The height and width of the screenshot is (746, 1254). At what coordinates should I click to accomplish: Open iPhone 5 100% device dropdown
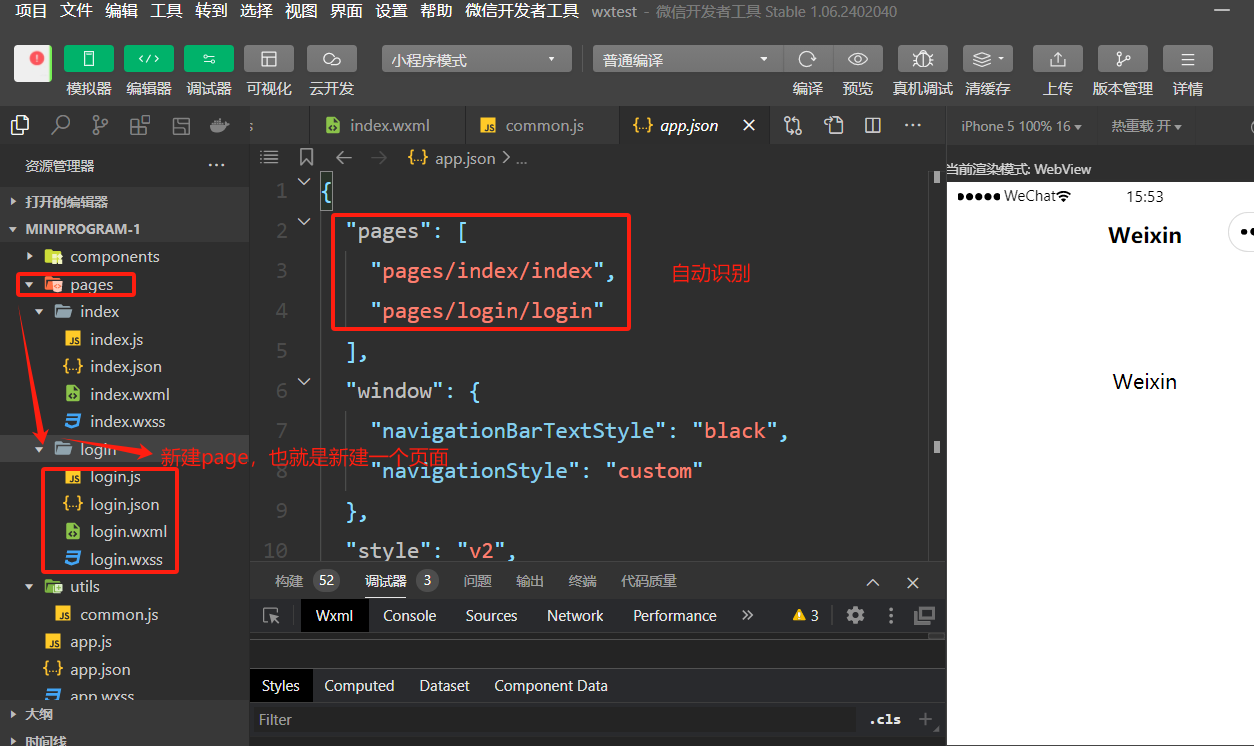click(1022, 126)
